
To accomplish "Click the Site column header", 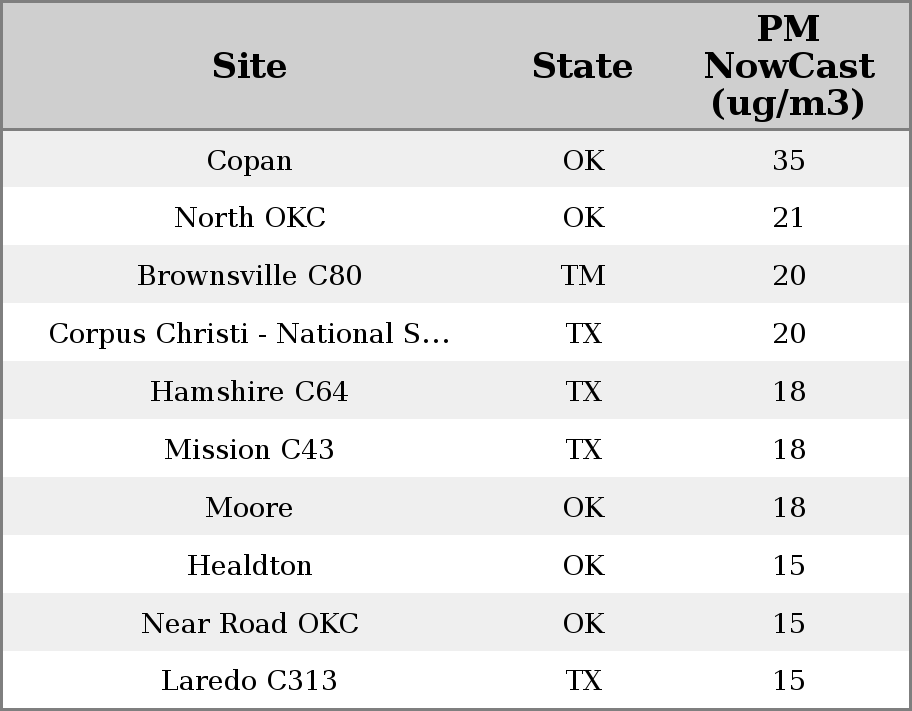I will [249, 66].
